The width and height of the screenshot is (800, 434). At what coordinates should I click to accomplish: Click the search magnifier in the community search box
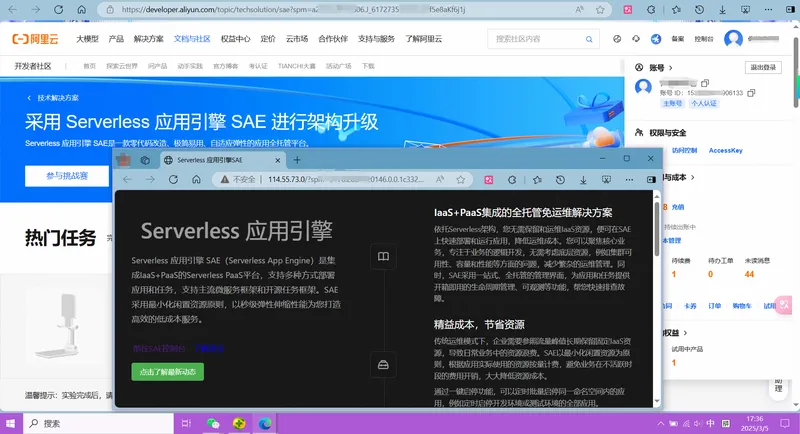tap(589, 39)
